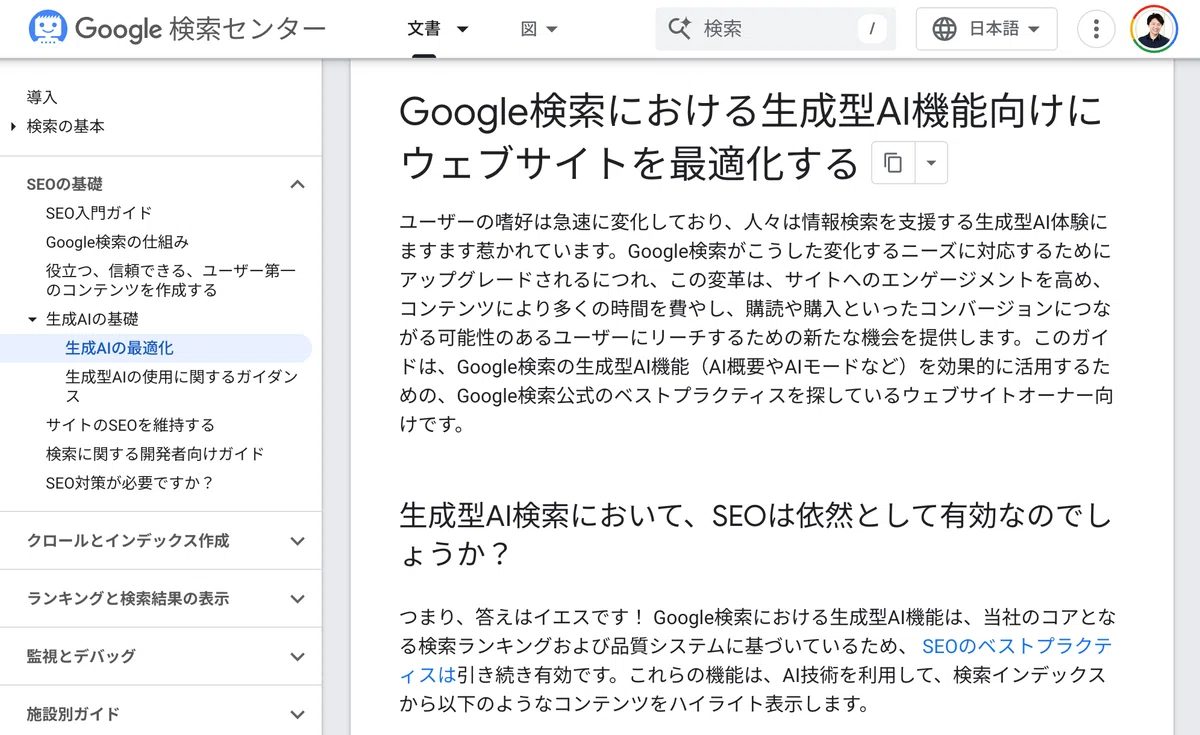Viewport: 1200px width, 735px height.
Task: Click クロールとインデックス作成 section heading
Action: [x=128, y=541]
